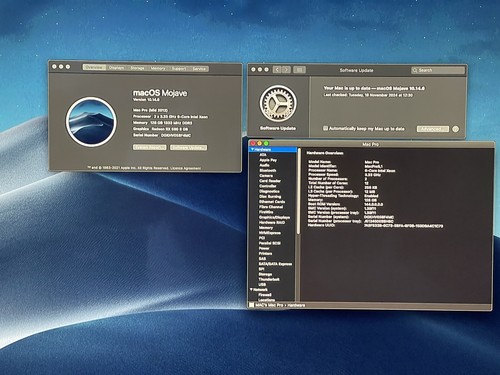Select Memory in the Mac Pro sidebar

[x=266, y=228]
